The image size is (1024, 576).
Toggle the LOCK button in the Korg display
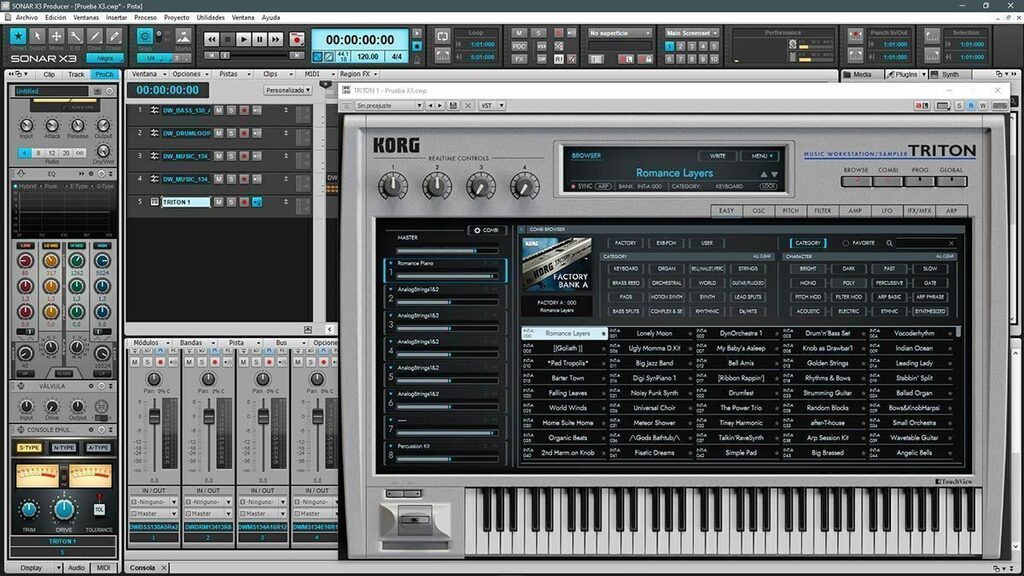[768, 187]
